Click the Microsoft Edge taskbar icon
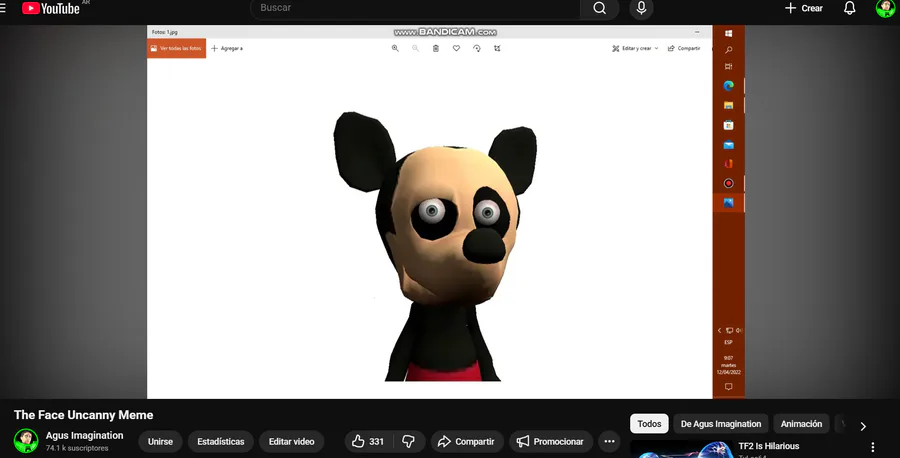Screen dimensions: 900x458 pos(728,86)
